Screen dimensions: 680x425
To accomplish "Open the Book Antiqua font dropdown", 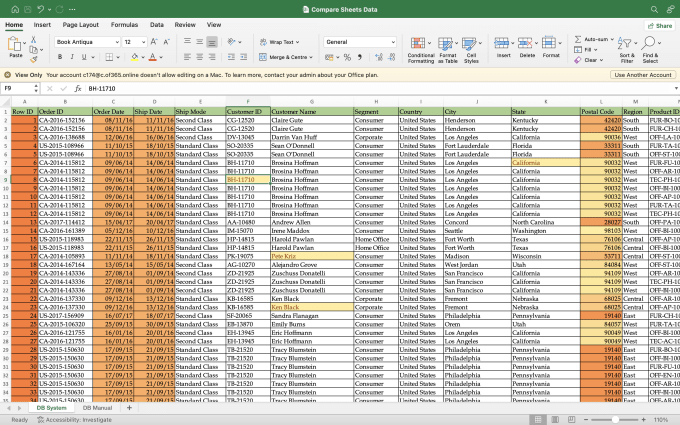I will [x=117, y=42].
